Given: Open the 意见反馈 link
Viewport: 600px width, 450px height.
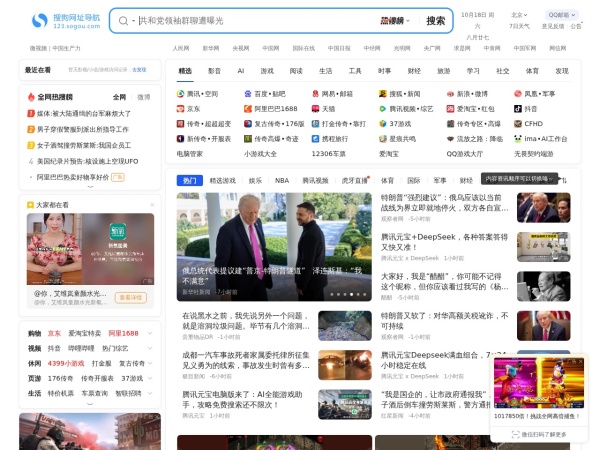Looking at the screenshot, I should (553, 26).
